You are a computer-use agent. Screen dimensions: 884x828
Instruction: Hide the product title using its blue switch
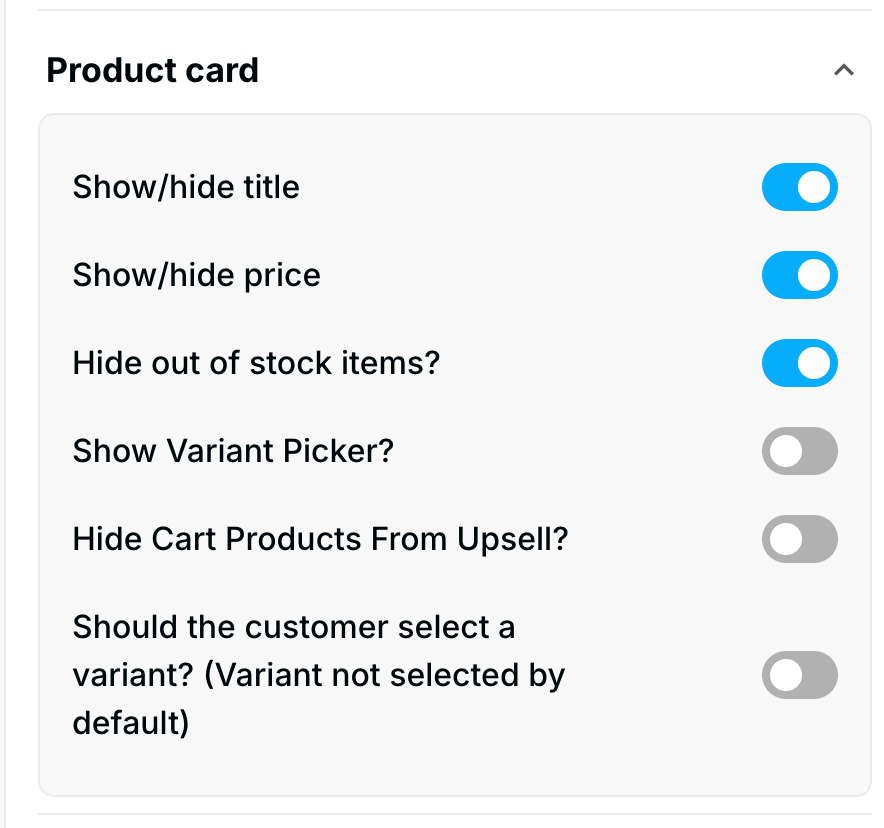pos(799,188)
